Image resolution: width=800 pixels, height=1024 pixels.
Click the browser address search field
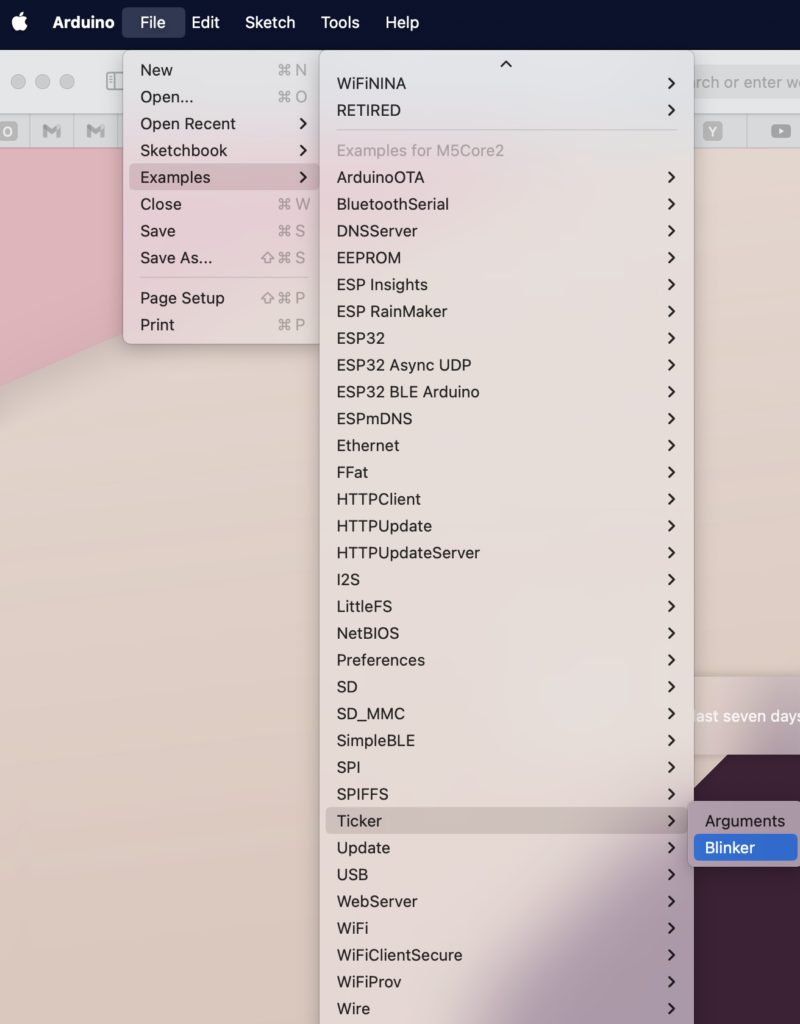tap(746, 82)
